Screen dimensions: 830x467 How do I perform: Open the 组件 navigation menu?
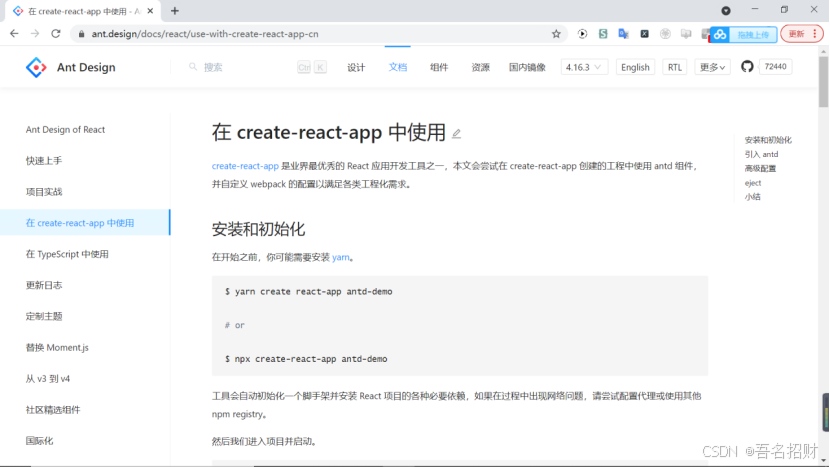tap(439, 67)
